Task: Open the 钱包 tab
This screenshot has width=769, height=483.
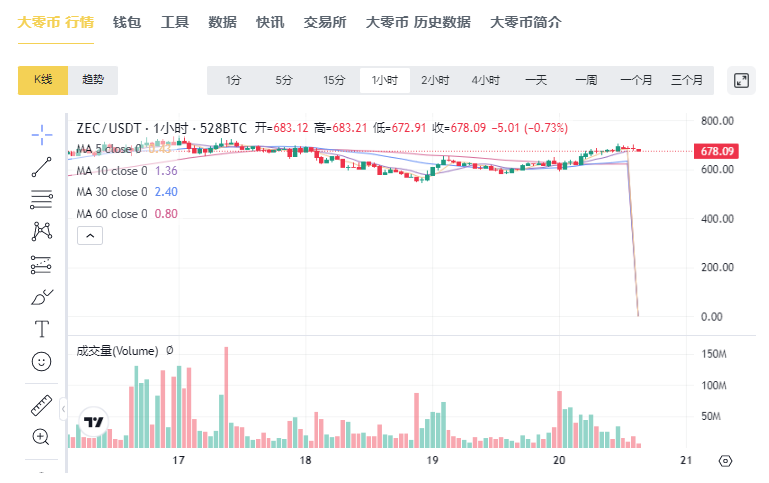Action: [127, 22]
